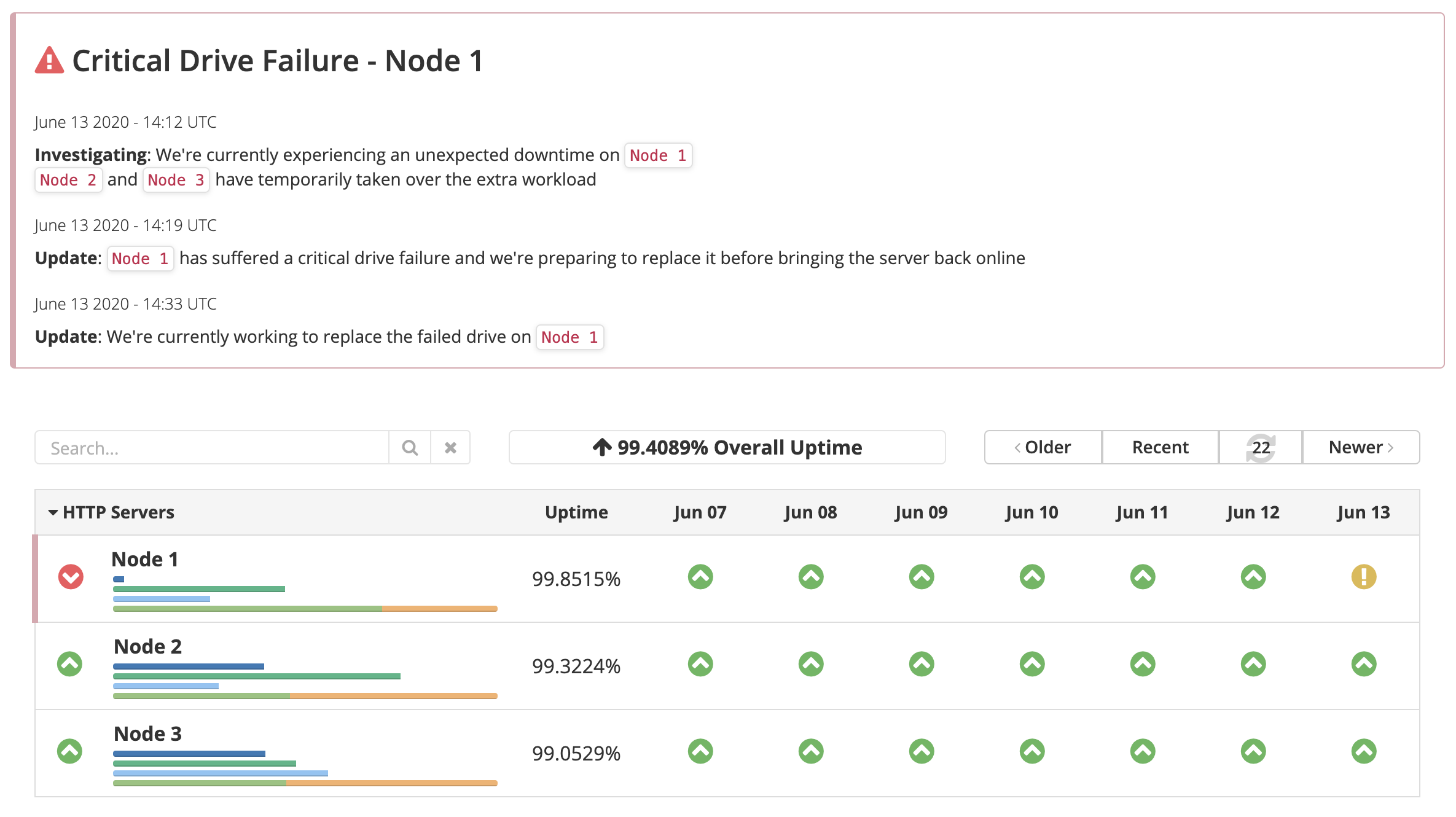Click Node 2 green up status icon

point(70,664)
